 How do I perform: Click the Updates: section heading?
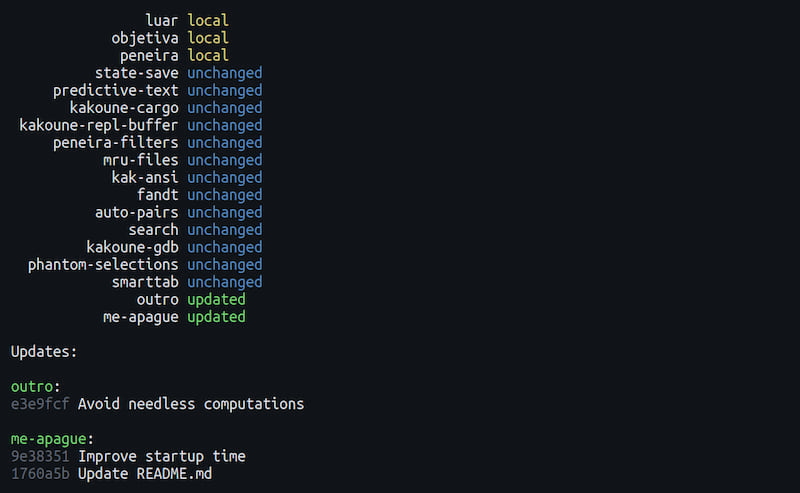[x=44, y=352]
